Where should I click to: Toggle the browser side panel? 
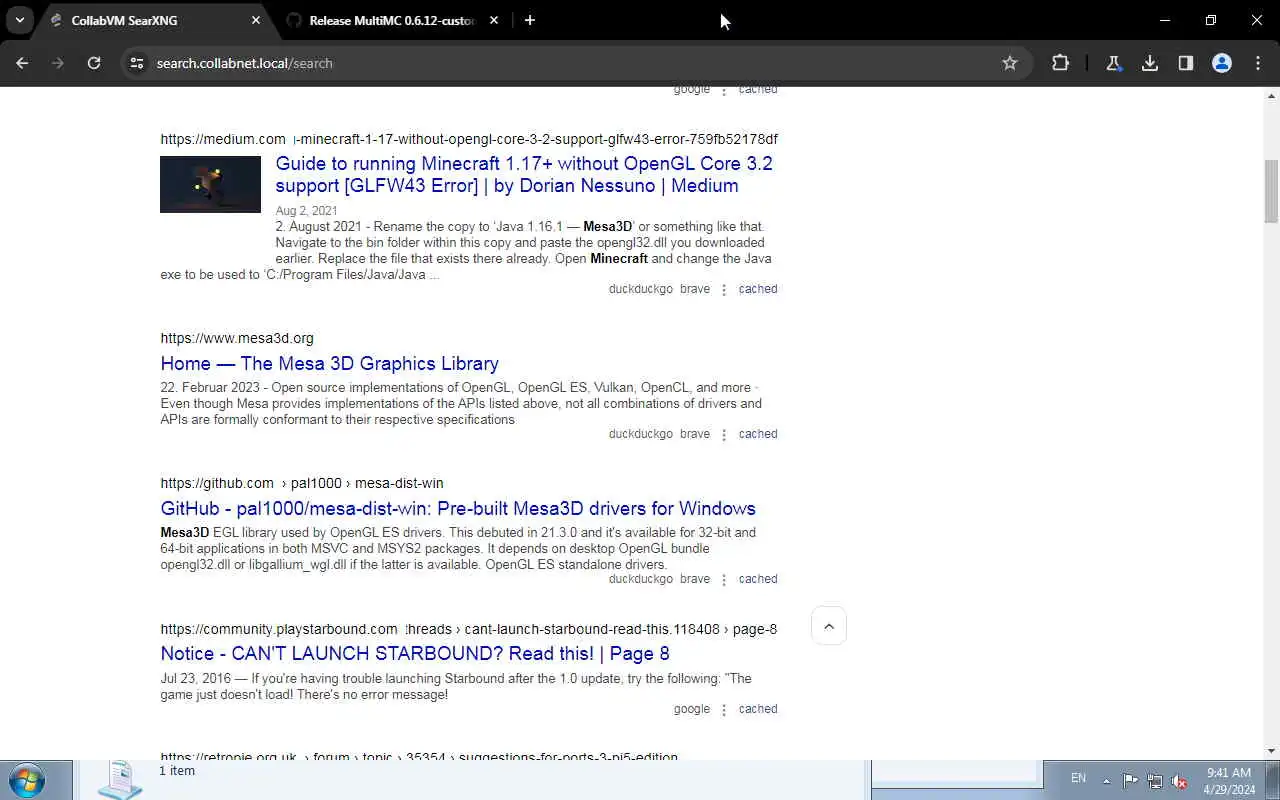(1186, 63)
